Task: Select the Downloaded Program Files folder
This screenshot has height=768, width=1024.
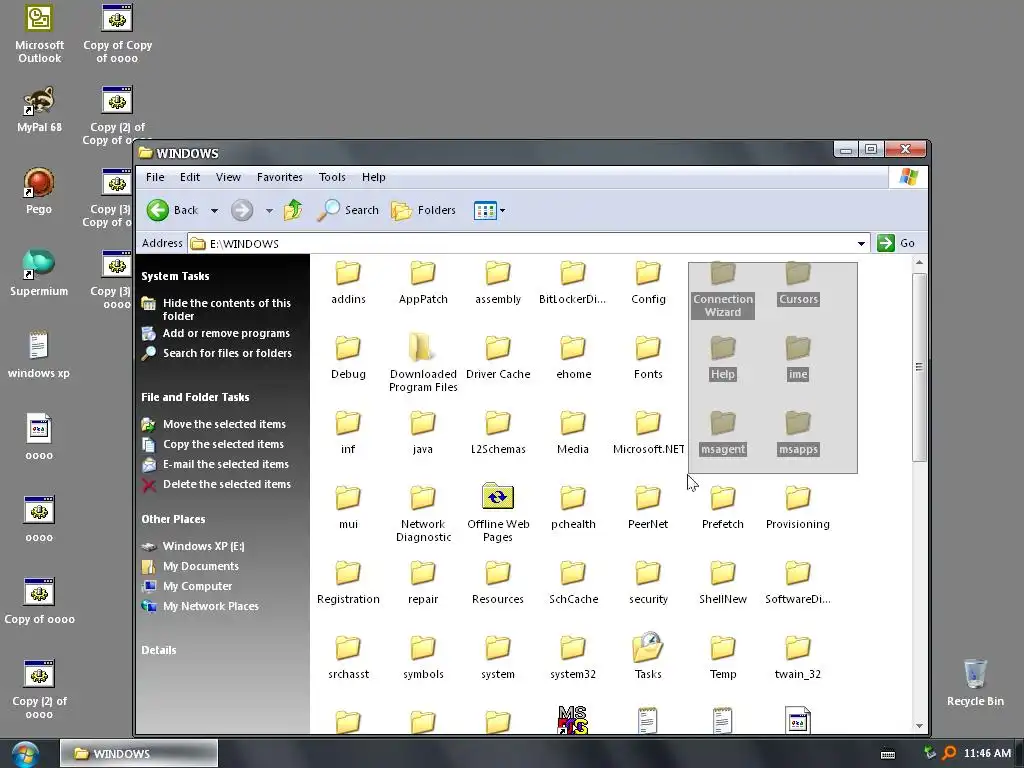Action: coord(423,362)
